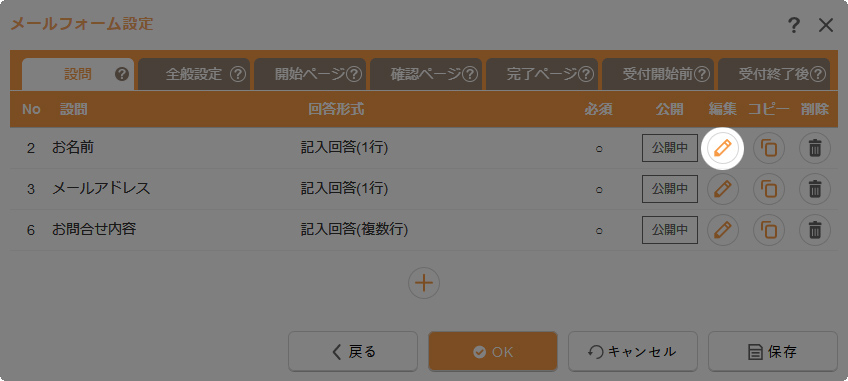Viewport: 848px width, 381px height.
Task: Click the キャンセル button
Action: pyautogui.click(x=633, y=352)
